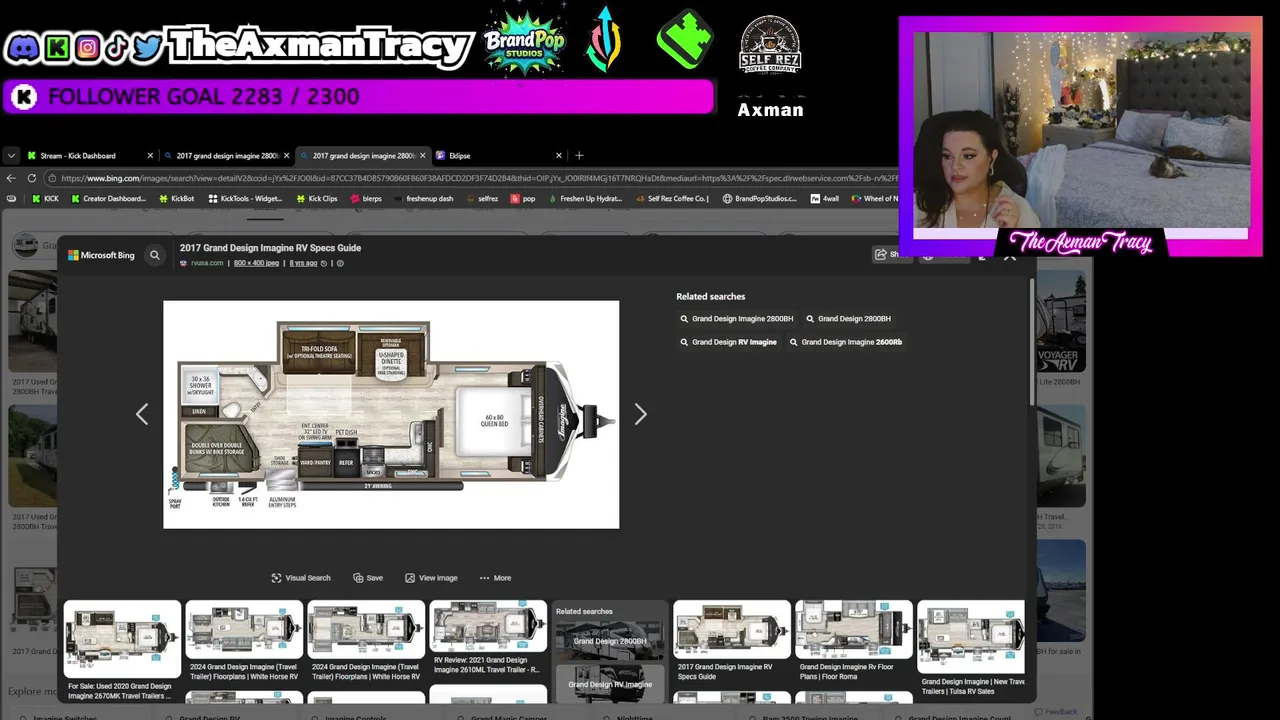Screen dimensions: 1280x720
Task: Close the Eclipse browser tab
Action: tap(558, 156)
